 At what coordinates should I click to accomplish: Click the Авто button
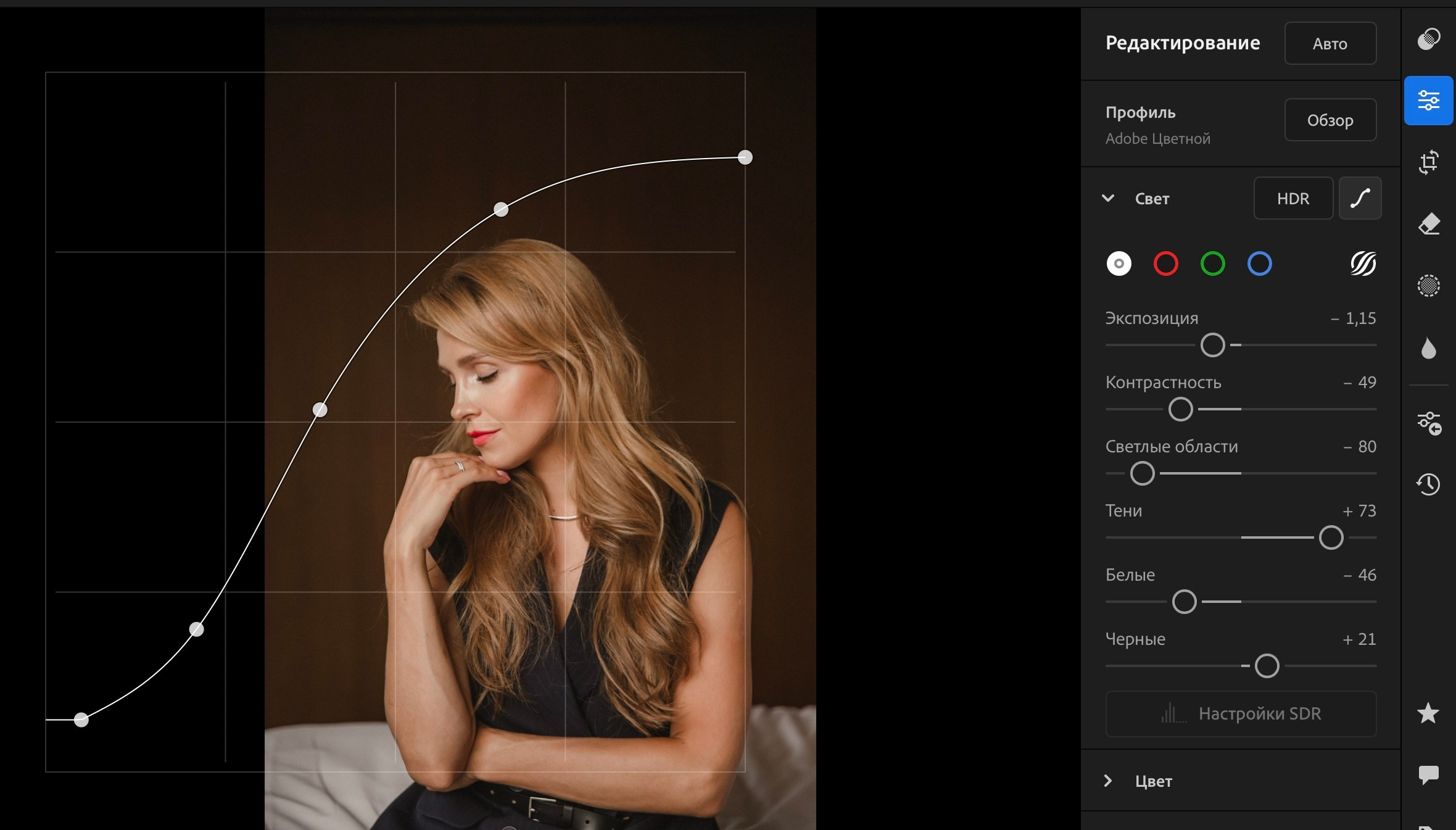coord(1330,44)
